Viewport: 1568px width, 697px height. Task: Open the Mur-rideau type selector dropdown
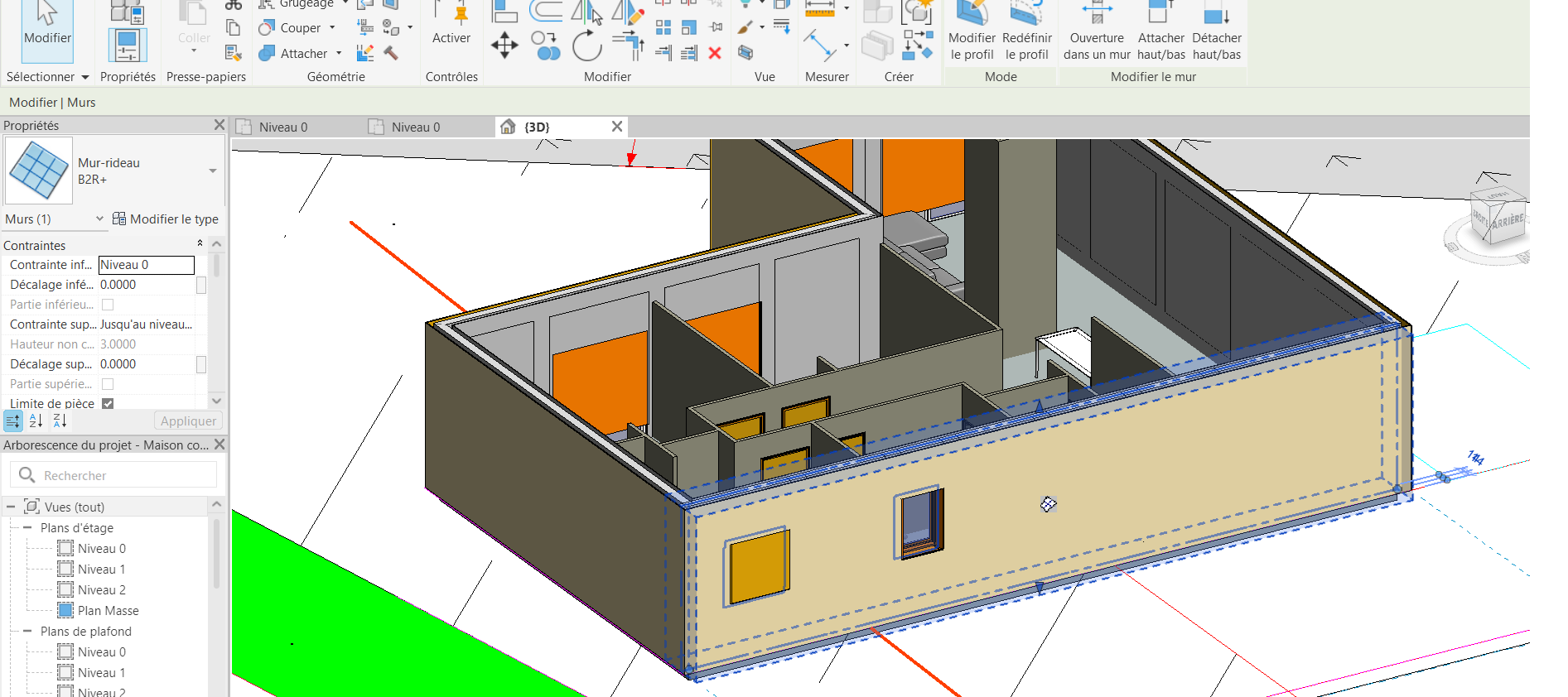(x=213, y=171)
